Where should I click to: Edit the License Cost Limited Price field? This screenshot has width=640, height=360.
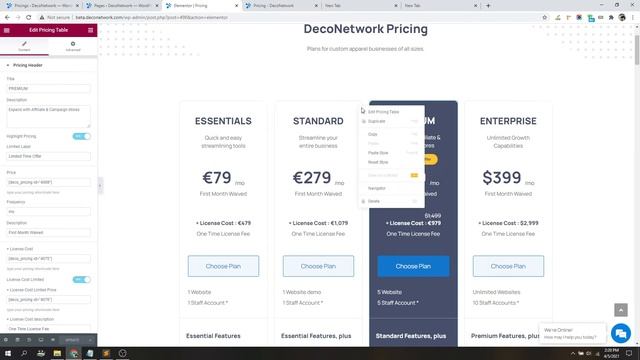tap(48, 300)
